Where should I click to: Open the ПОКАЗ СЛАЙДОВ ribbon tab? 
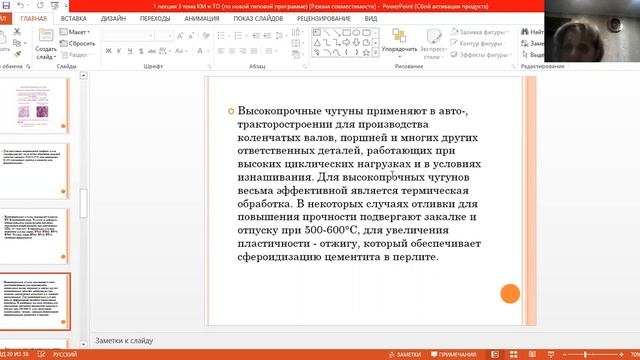click(x=258, y=18)
